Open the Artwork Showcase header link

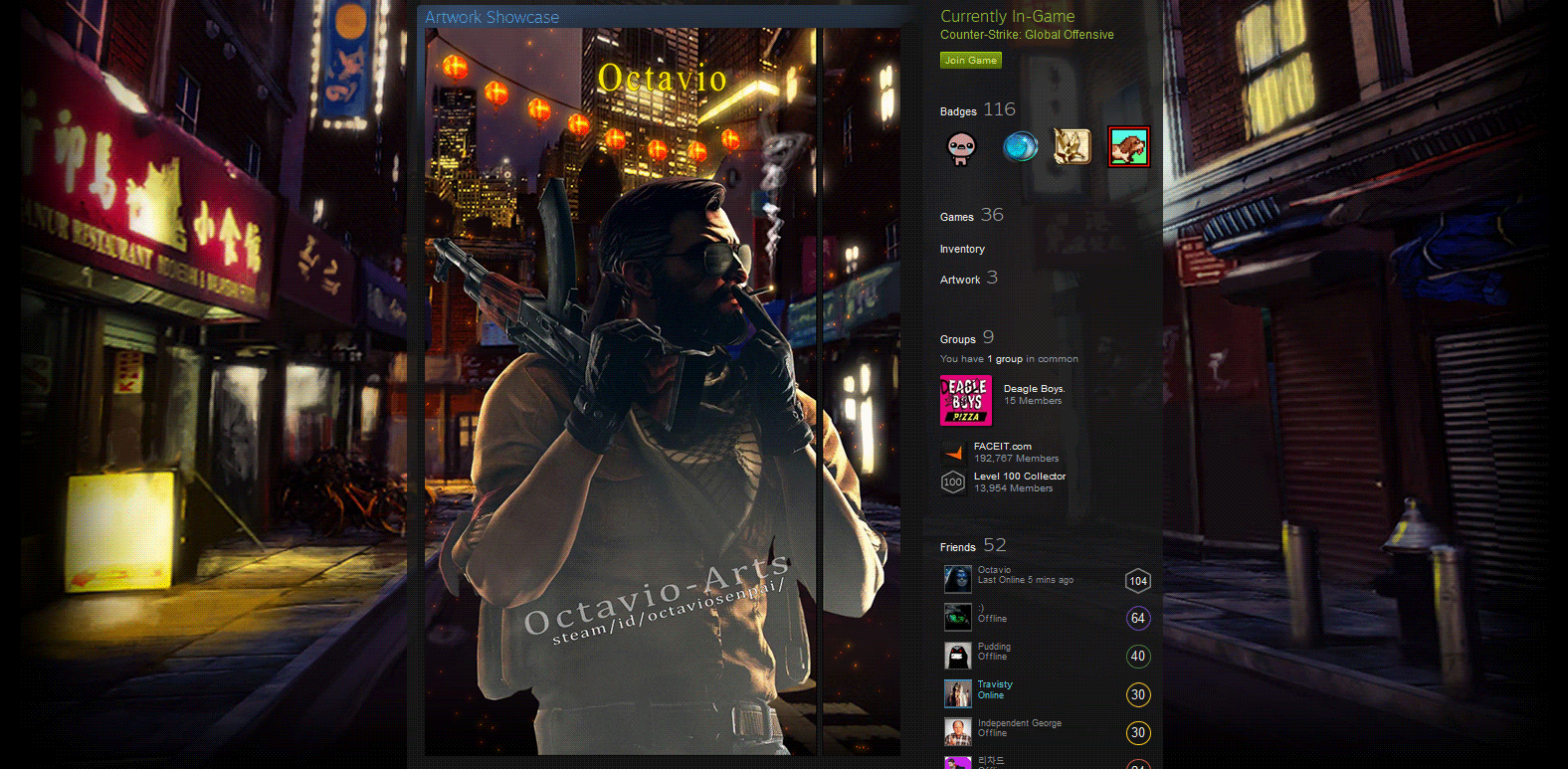491,17
